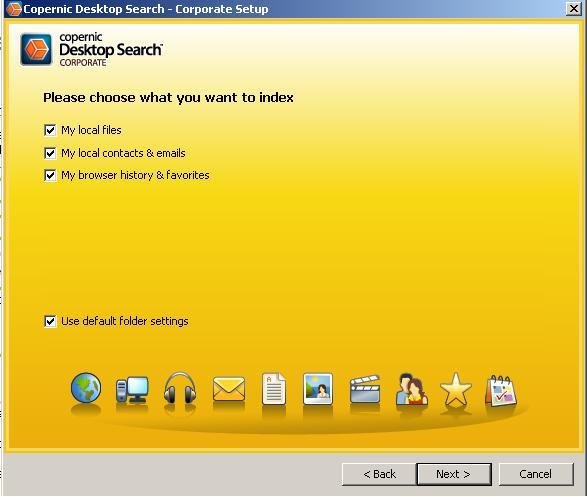The width and height of the screenshot is (587, 497).
Task: Click the star favorites icon
Action: coord(456,389)
